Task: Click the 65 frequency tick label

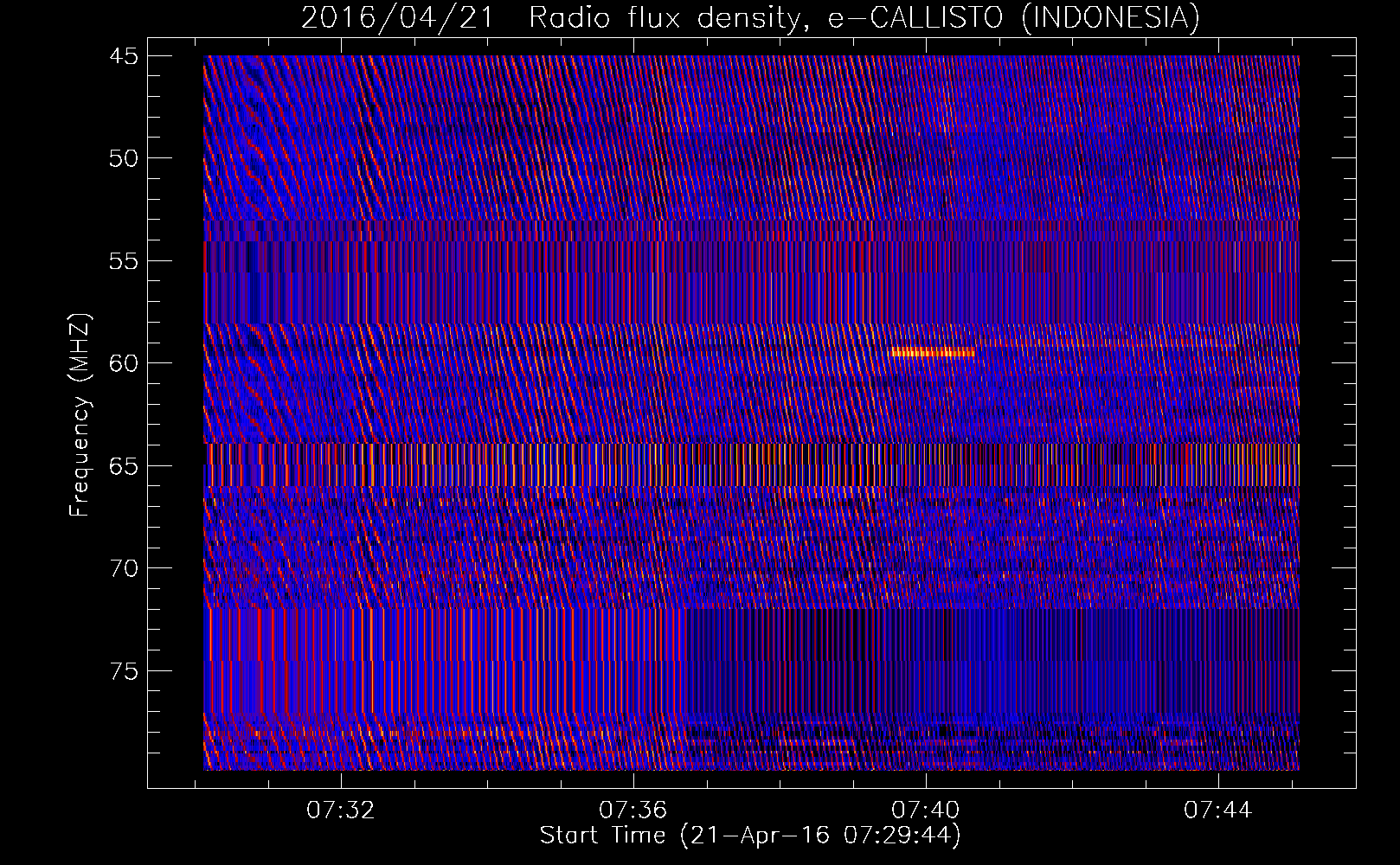Action: pos(123,466)
